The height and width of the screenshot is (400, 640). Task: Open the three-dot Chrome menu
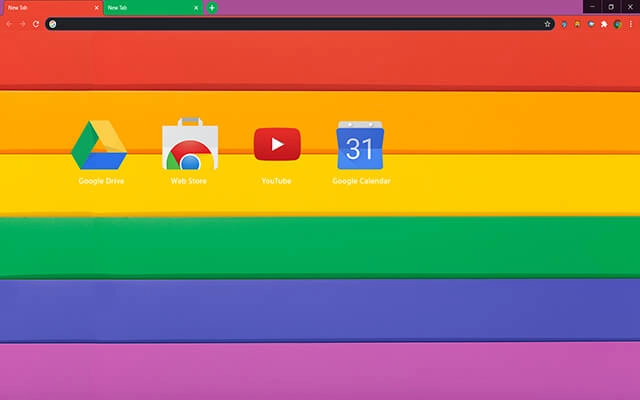631,24
